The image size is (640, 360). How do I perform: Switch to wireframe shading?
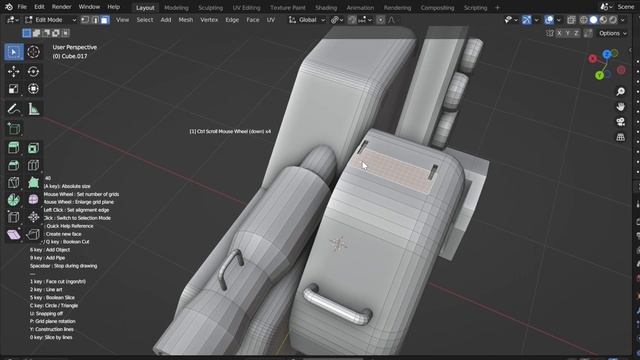point(584,20)
